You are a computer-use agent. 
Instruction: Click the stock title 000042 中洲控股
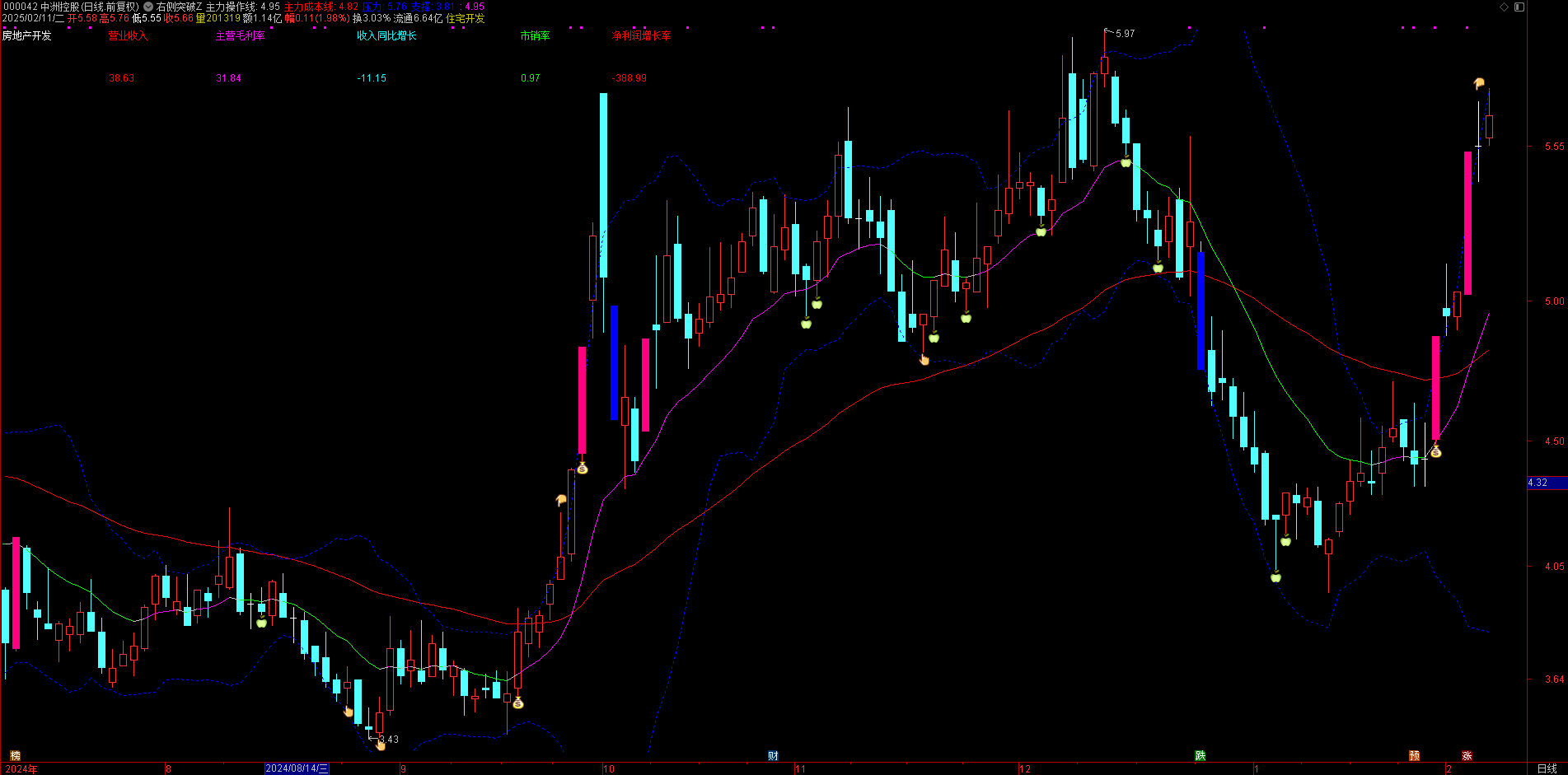[40, 7]
